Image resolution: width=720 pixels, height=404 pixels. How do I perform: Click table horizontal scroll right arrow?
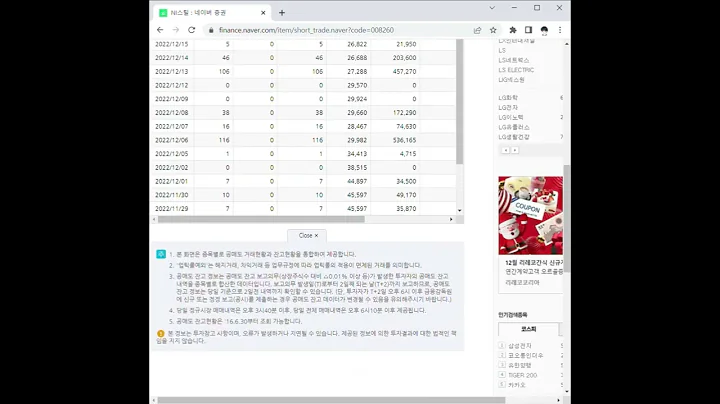(x=451, y=219)
